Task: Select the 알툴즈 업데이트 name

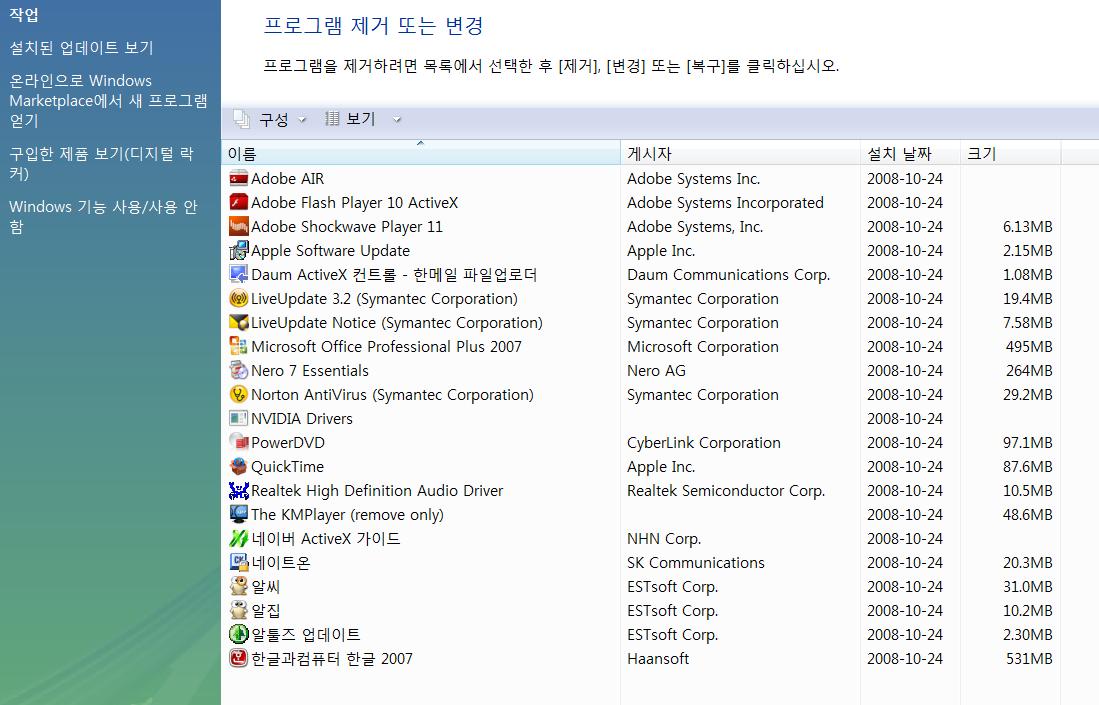Action: (306, 634)
